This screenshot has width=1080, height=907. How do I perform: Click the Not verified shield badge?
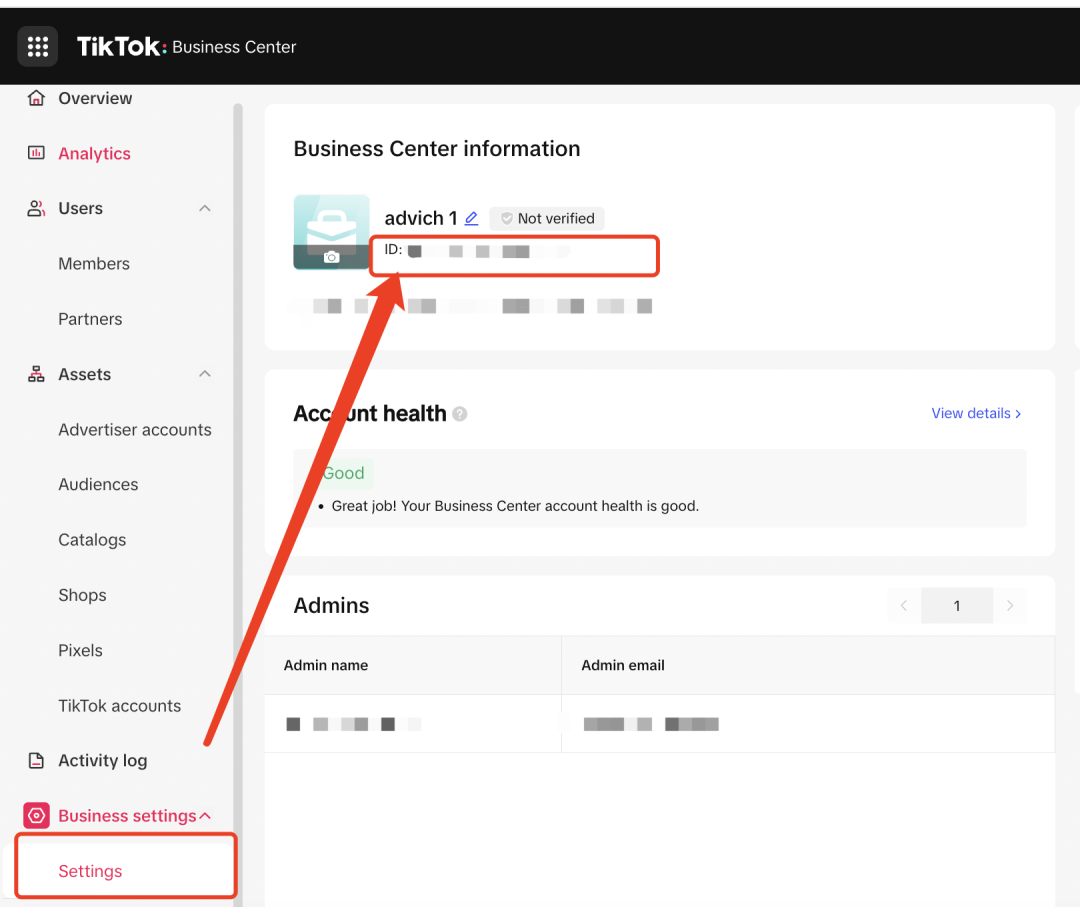pos(547,218)
